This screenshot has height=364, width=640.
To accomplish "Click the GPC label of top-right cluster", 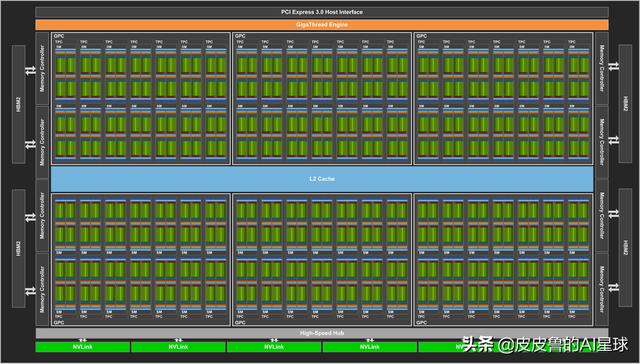I will tap(422, 36).
